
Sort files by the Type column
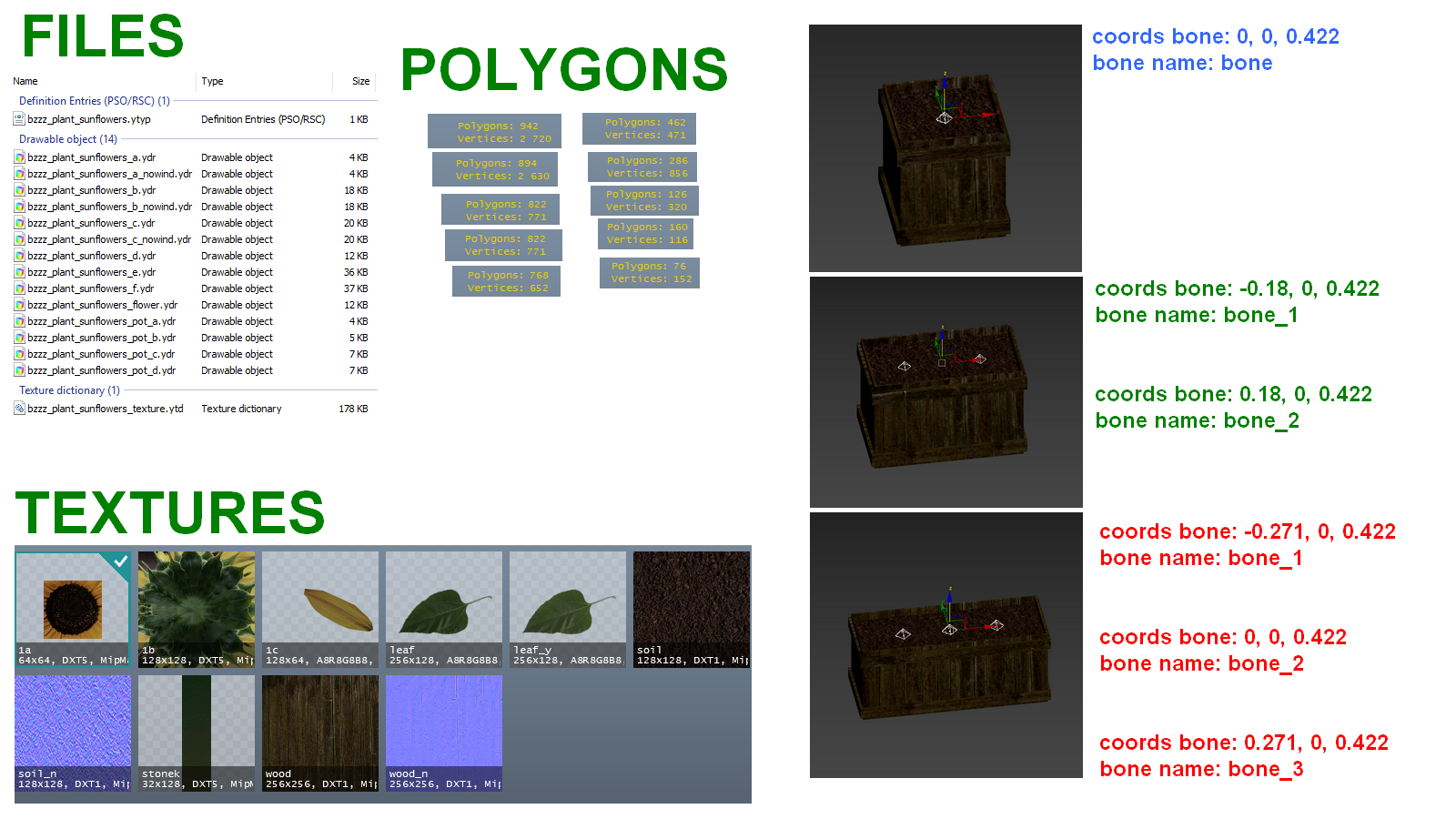pyautogui.click(x=212, y=81)
